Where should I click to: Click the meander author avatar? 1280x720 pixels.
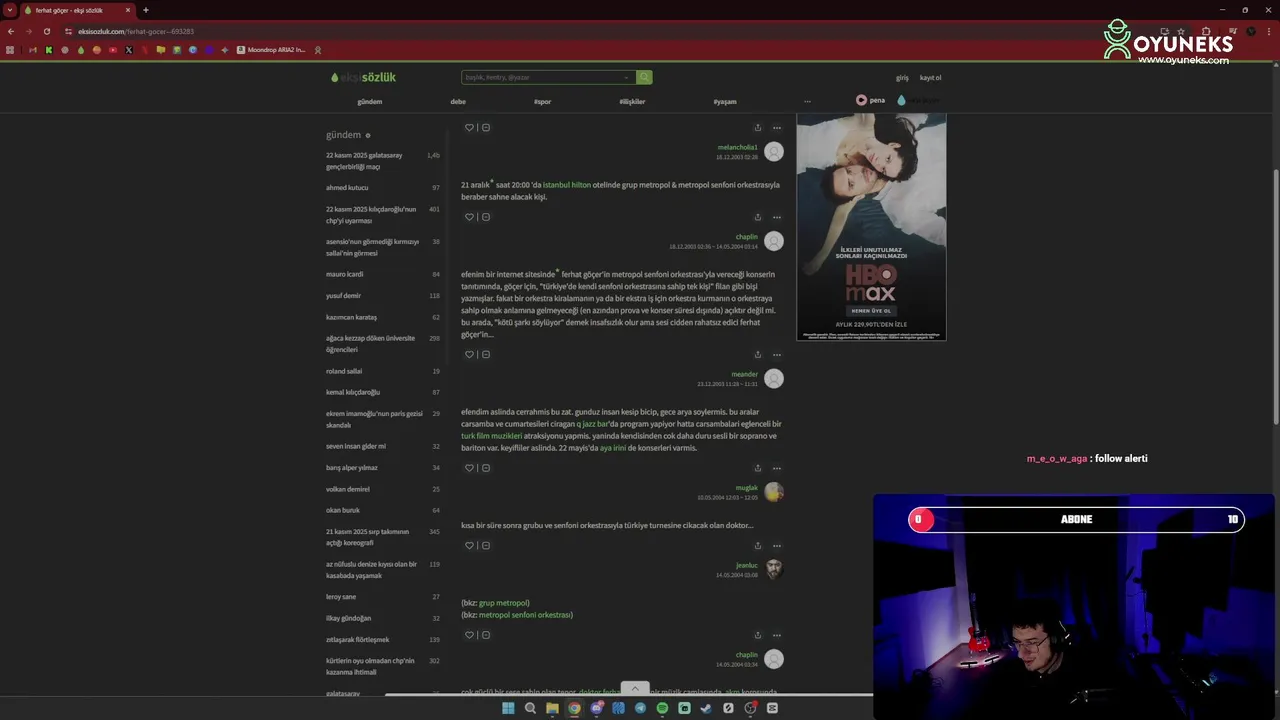pos(774,378)
